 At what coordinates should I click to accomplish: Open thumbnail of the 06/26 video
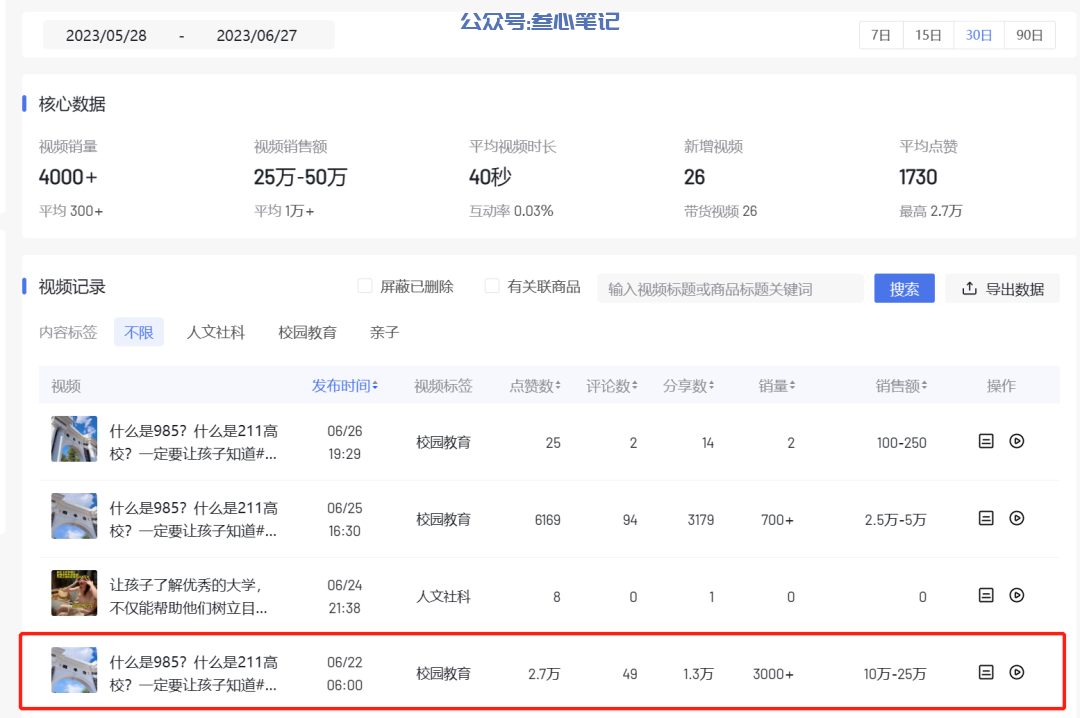click(x=74, y=438)
